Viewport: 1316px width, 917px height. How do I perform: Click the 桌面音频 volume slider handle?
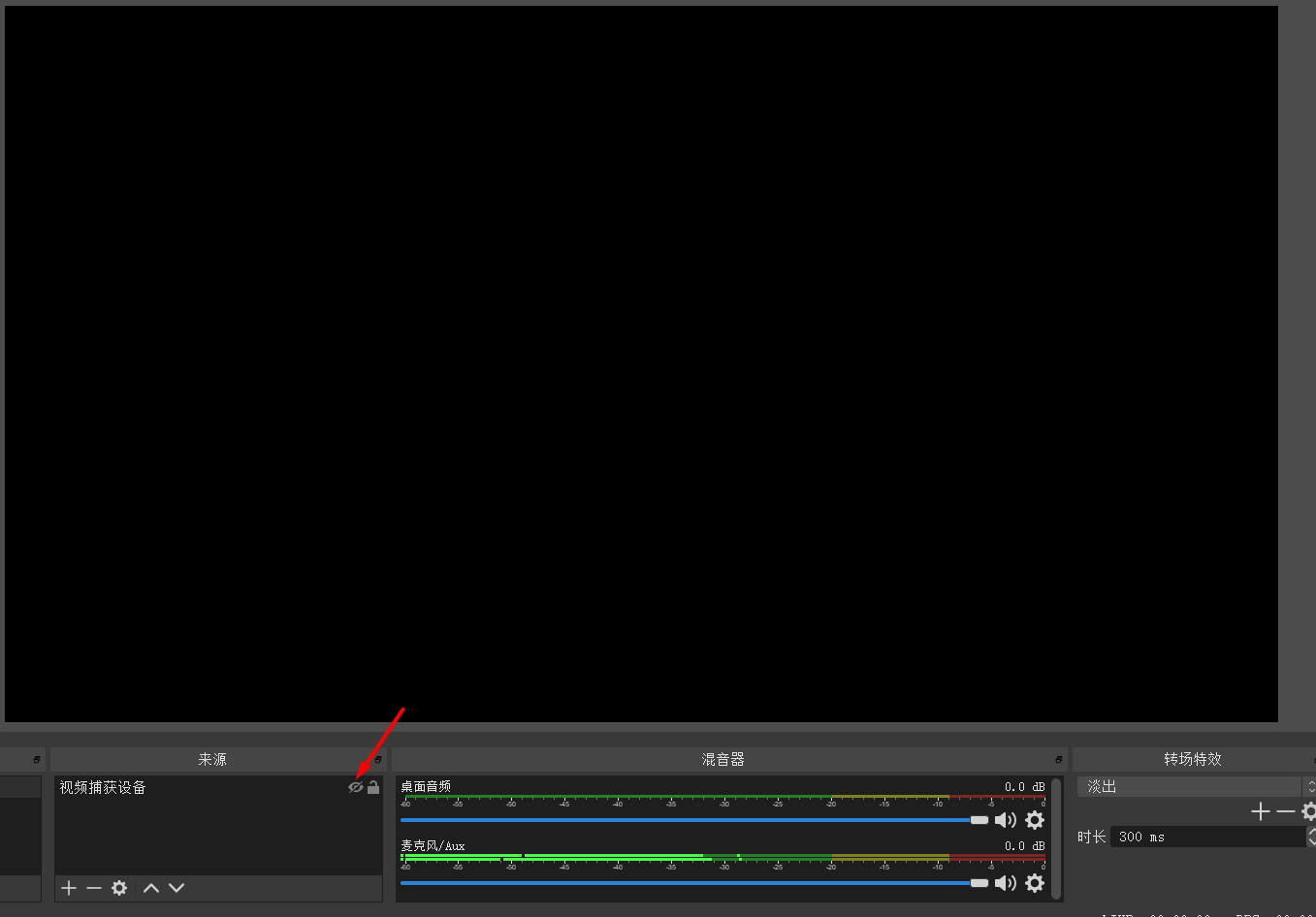(x=979, y=820)
